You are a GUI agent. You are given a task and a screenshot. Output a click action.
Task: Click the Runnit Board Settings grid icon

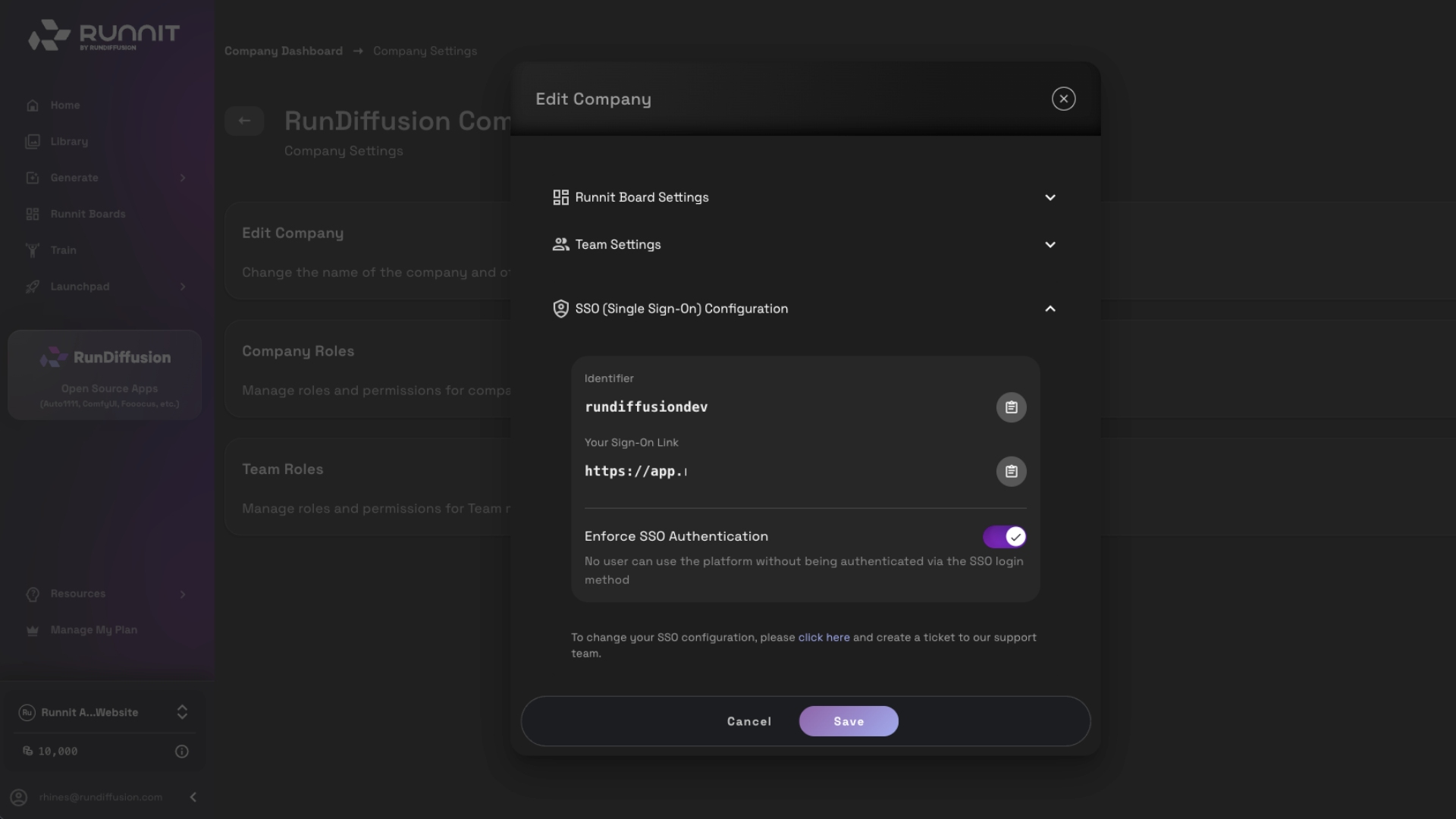tap(560, 198)
